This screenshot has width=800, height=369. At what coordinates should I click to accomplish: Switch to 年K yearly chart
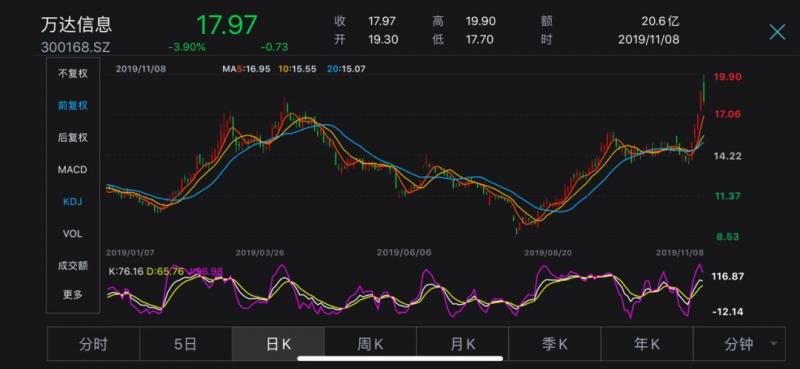pos(647,345)
